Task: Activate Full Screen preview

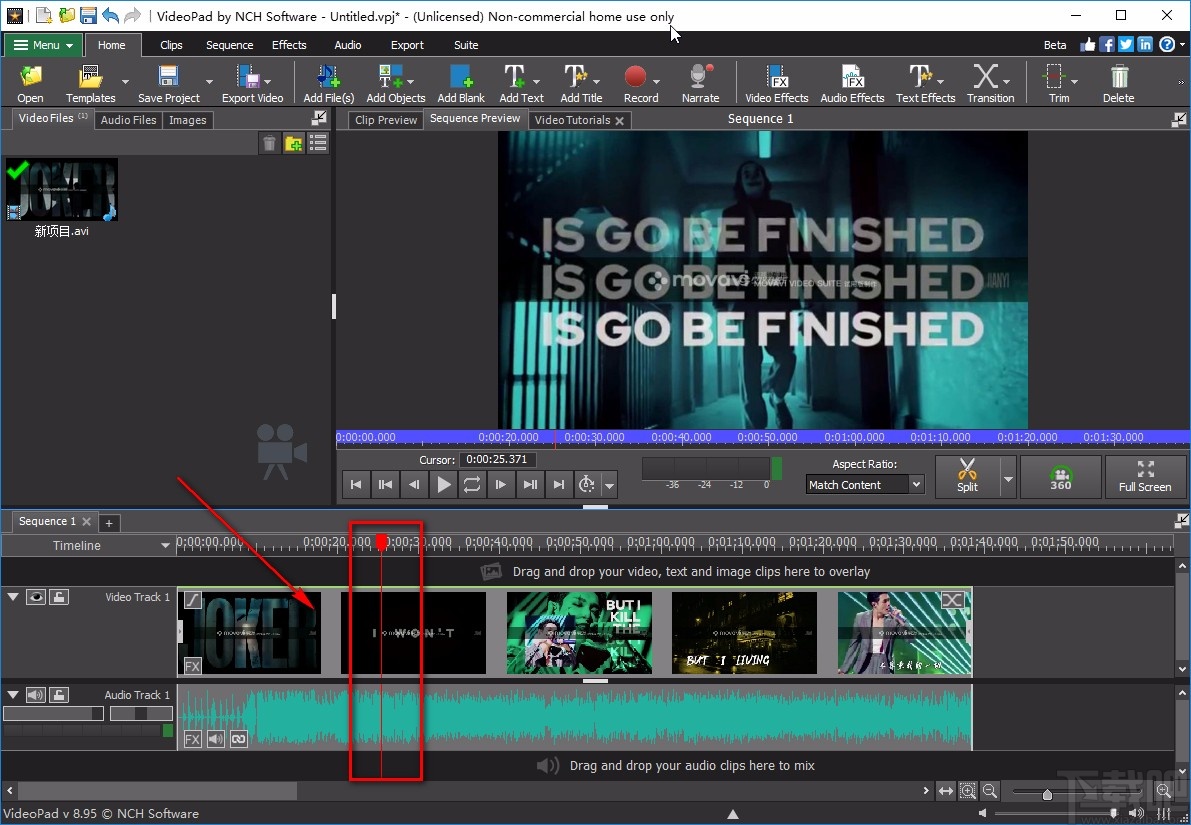Action: coord(1145,477)
